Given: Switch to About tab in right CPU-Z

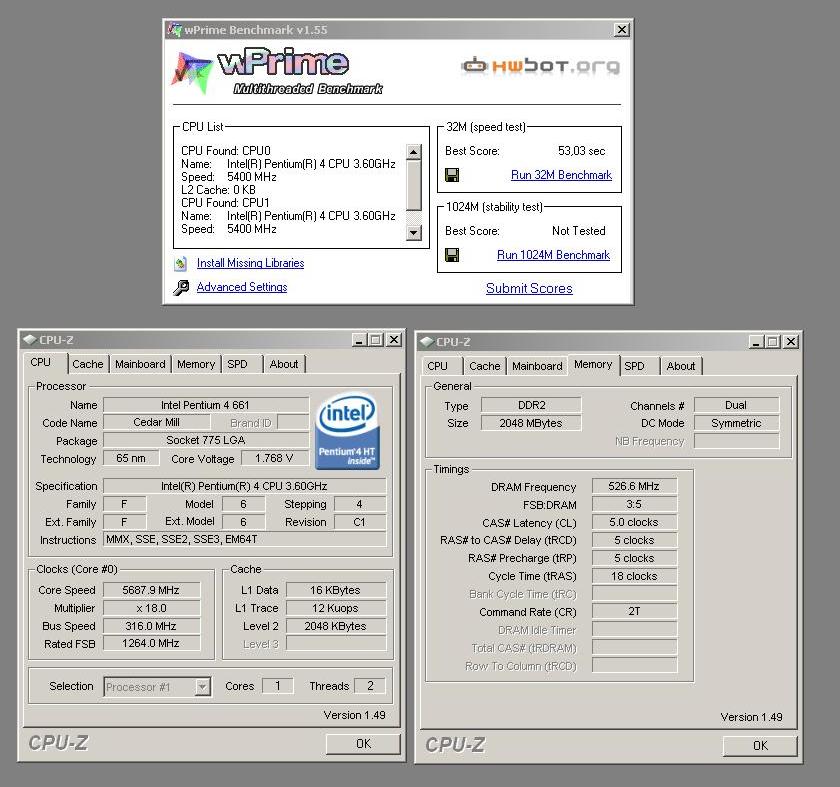Looking at the screenshot, I should [681, 366].
